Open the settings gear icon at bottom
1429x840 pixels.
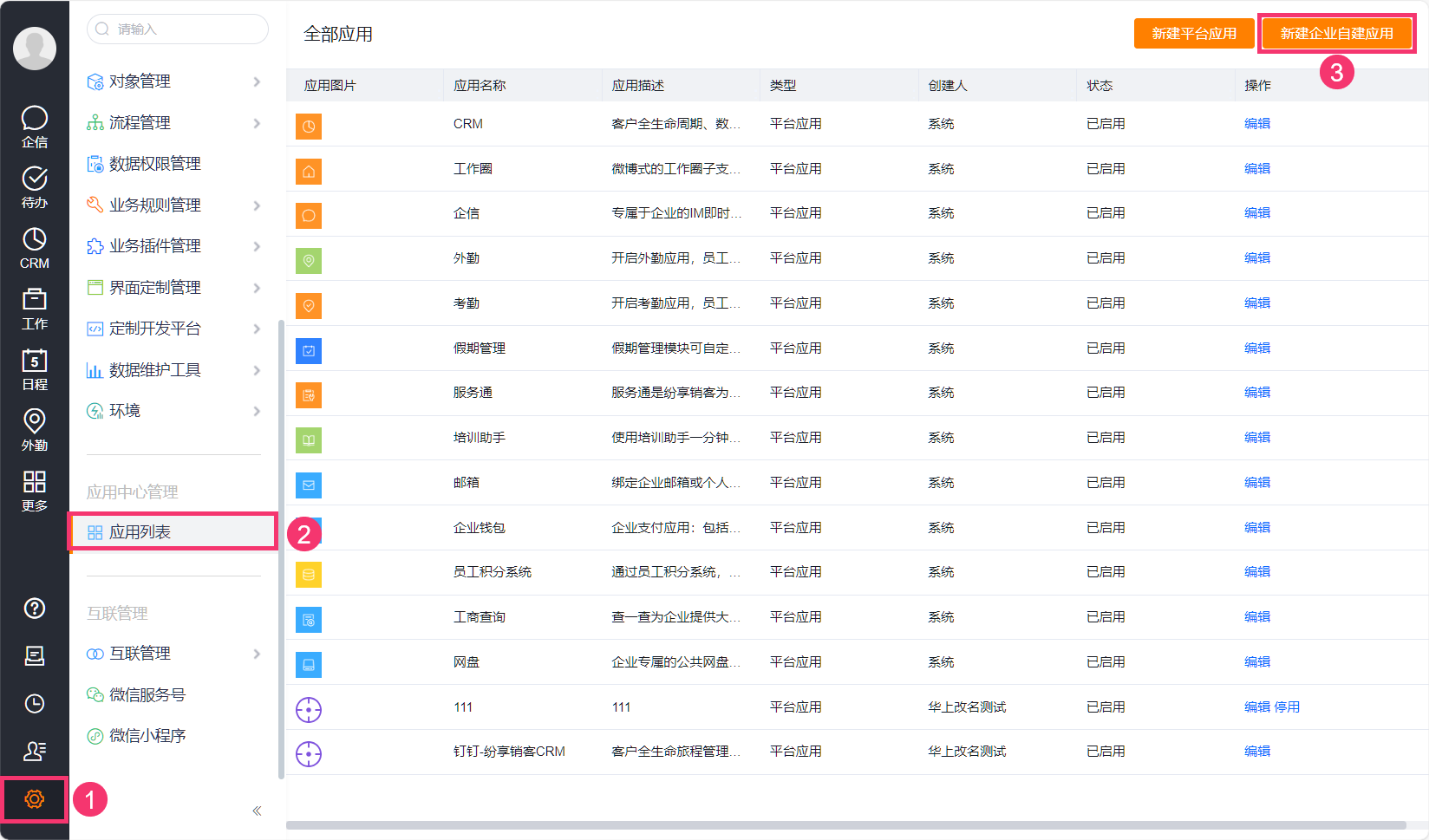coord(35,799)
